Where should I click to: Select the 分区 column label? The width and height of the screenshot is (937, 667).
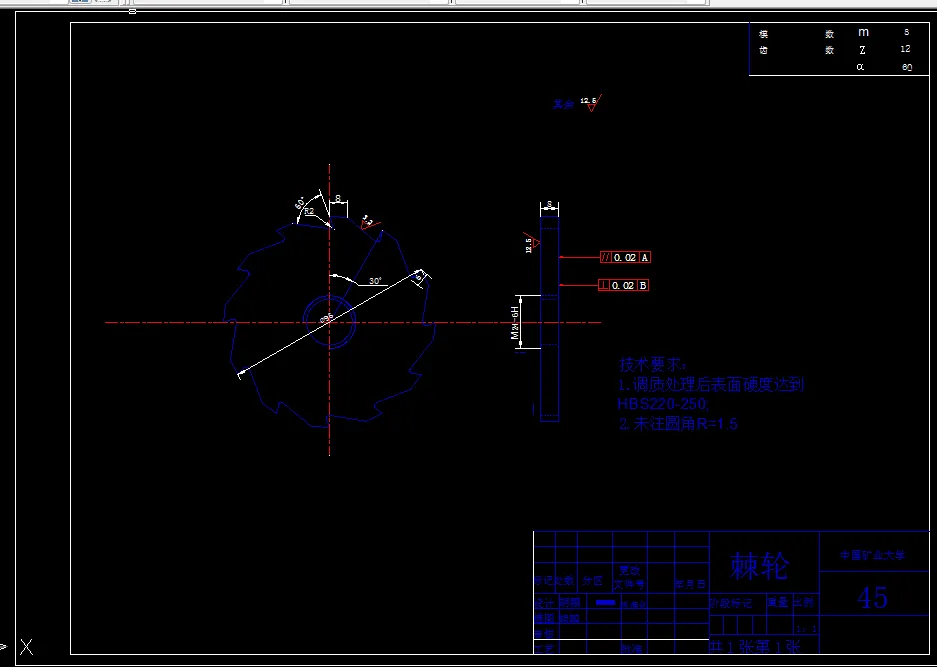(x=593, y=580)
